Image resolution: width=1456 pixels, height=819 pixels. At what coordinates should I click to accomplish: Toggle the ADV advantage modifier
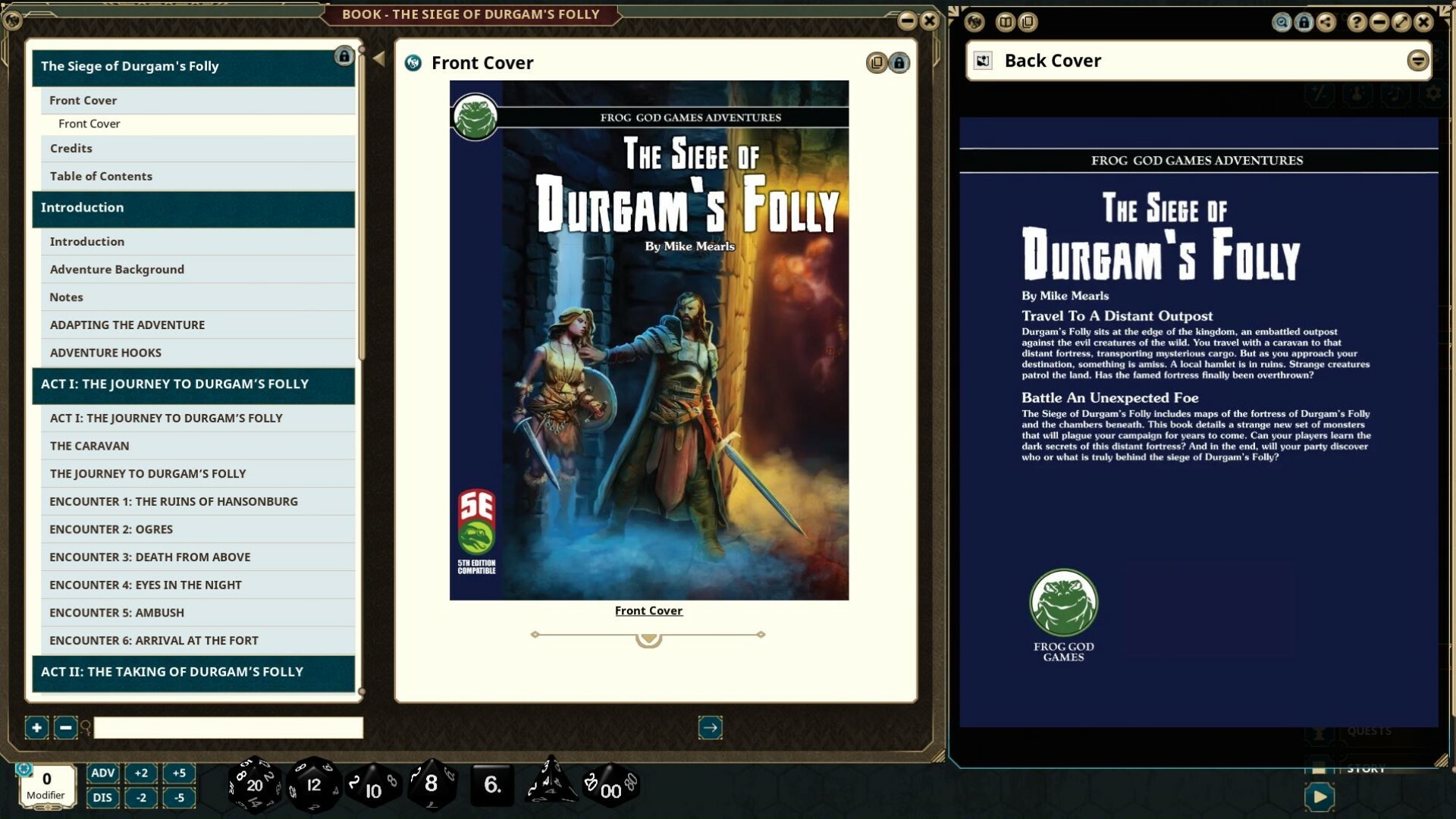click(102, 773)
